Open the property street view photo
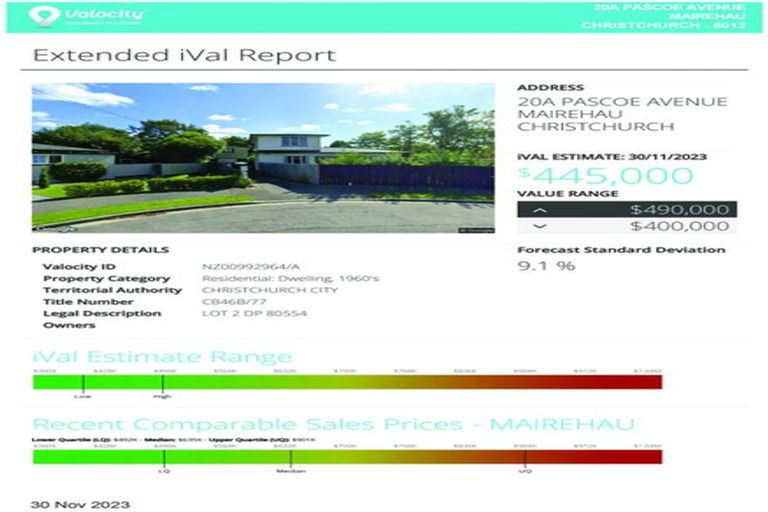This screenshot has width=768, height=512. click(x=263, y=158)
